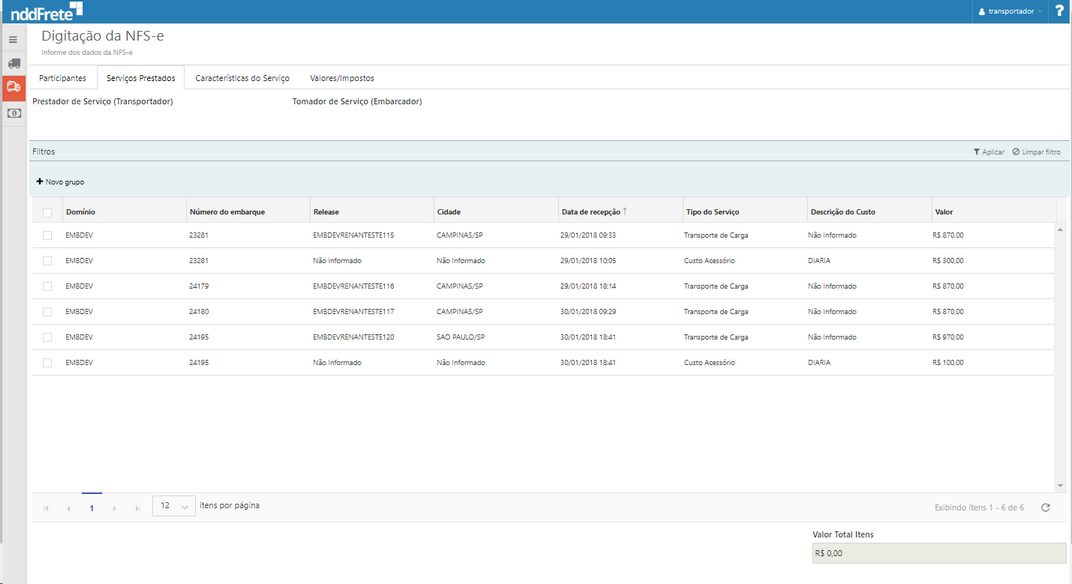Viewport: 1072px width, 584px height.
Task: Refresh the grid with the reload icon
Action: pos(1045,508)
